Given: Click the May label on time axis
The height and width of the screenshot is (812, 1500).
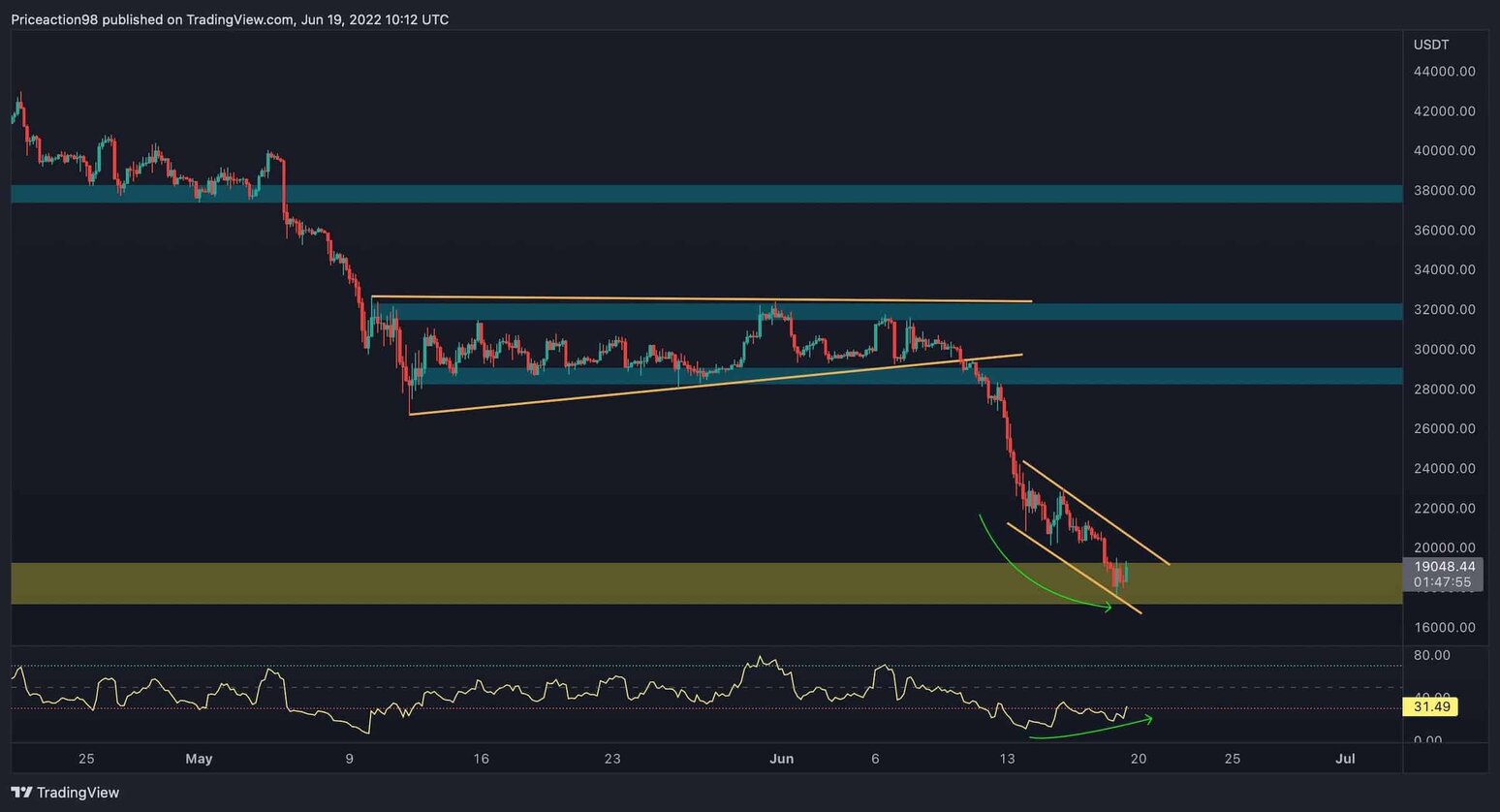Looking at the screenshot, I should (199, 759).
